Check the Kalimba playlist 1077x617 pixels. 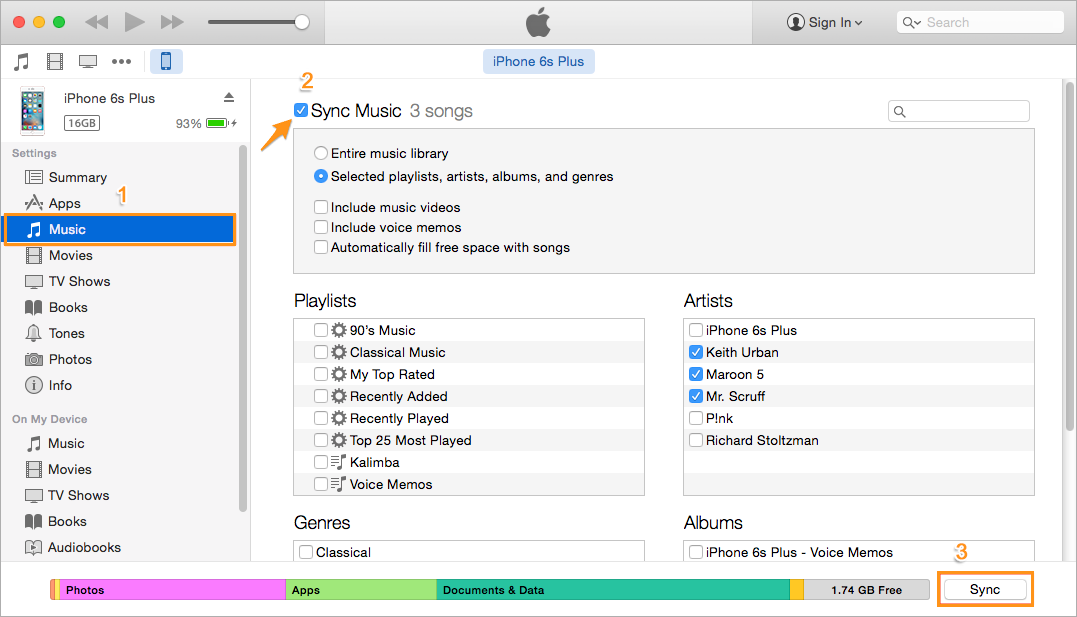pyautogui.click(x=321, y=462)
